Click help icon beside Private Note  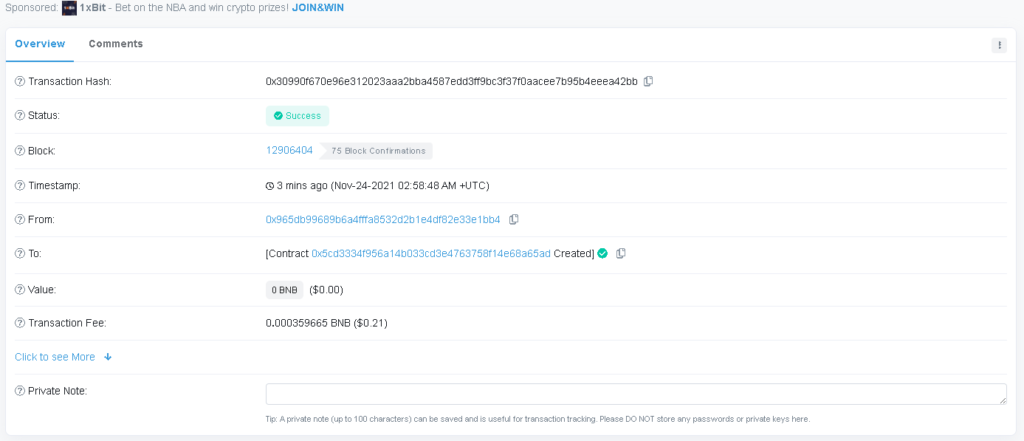(20, 391)
